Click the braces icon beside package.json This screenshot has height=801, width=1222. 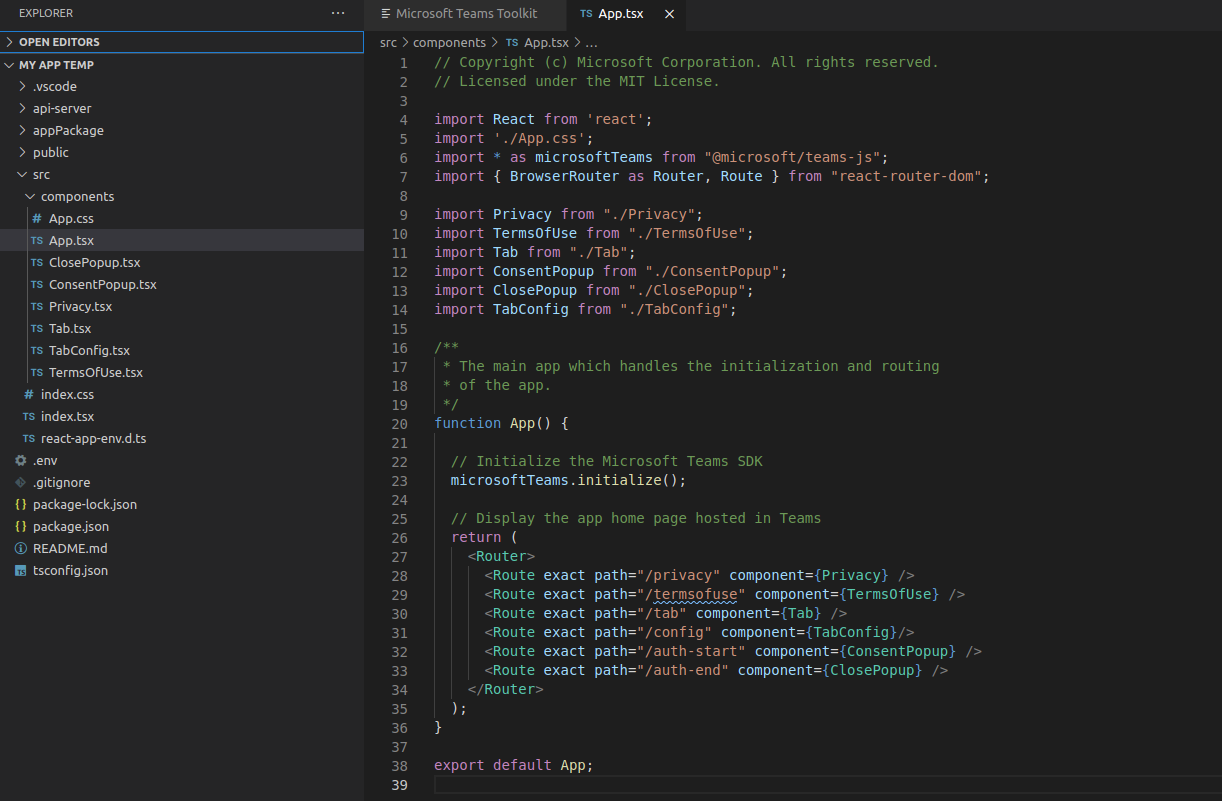coord(21,526)
